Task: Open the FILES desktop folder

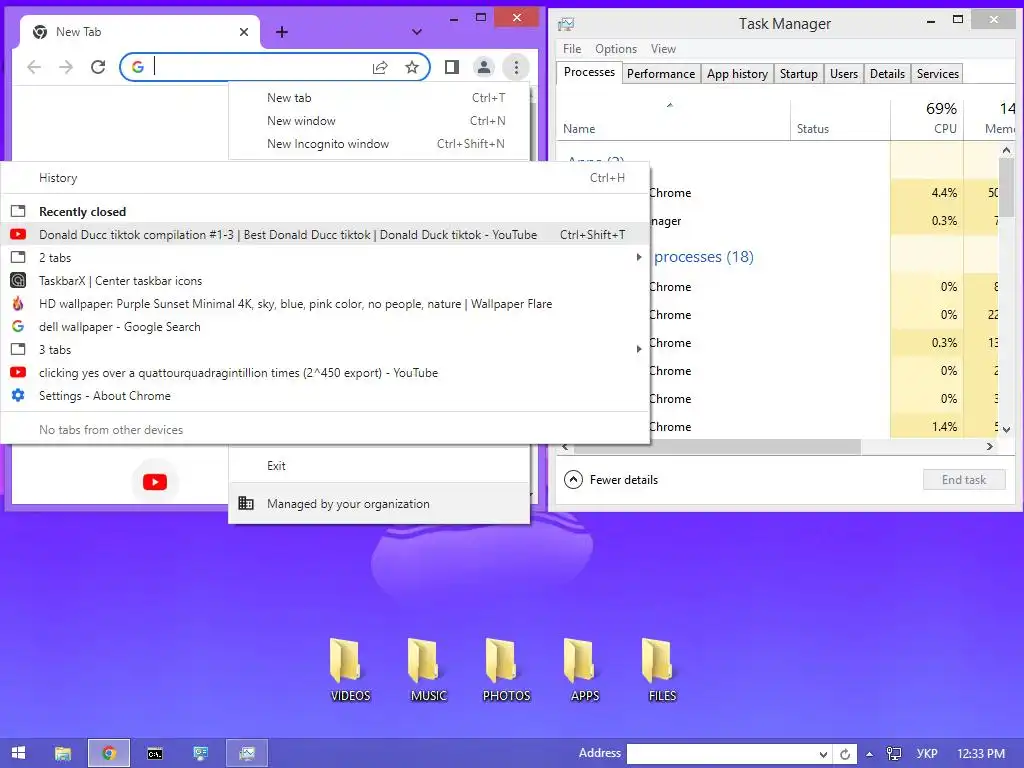Action: point(662,669)
